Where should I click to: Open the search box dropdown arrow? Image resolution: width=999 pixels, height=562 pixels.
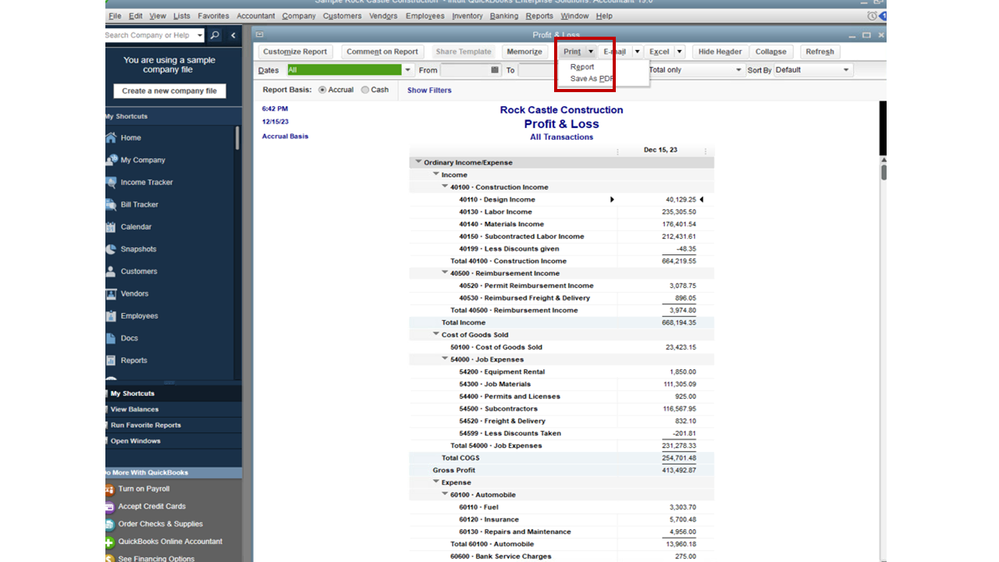tap(199, 35)
